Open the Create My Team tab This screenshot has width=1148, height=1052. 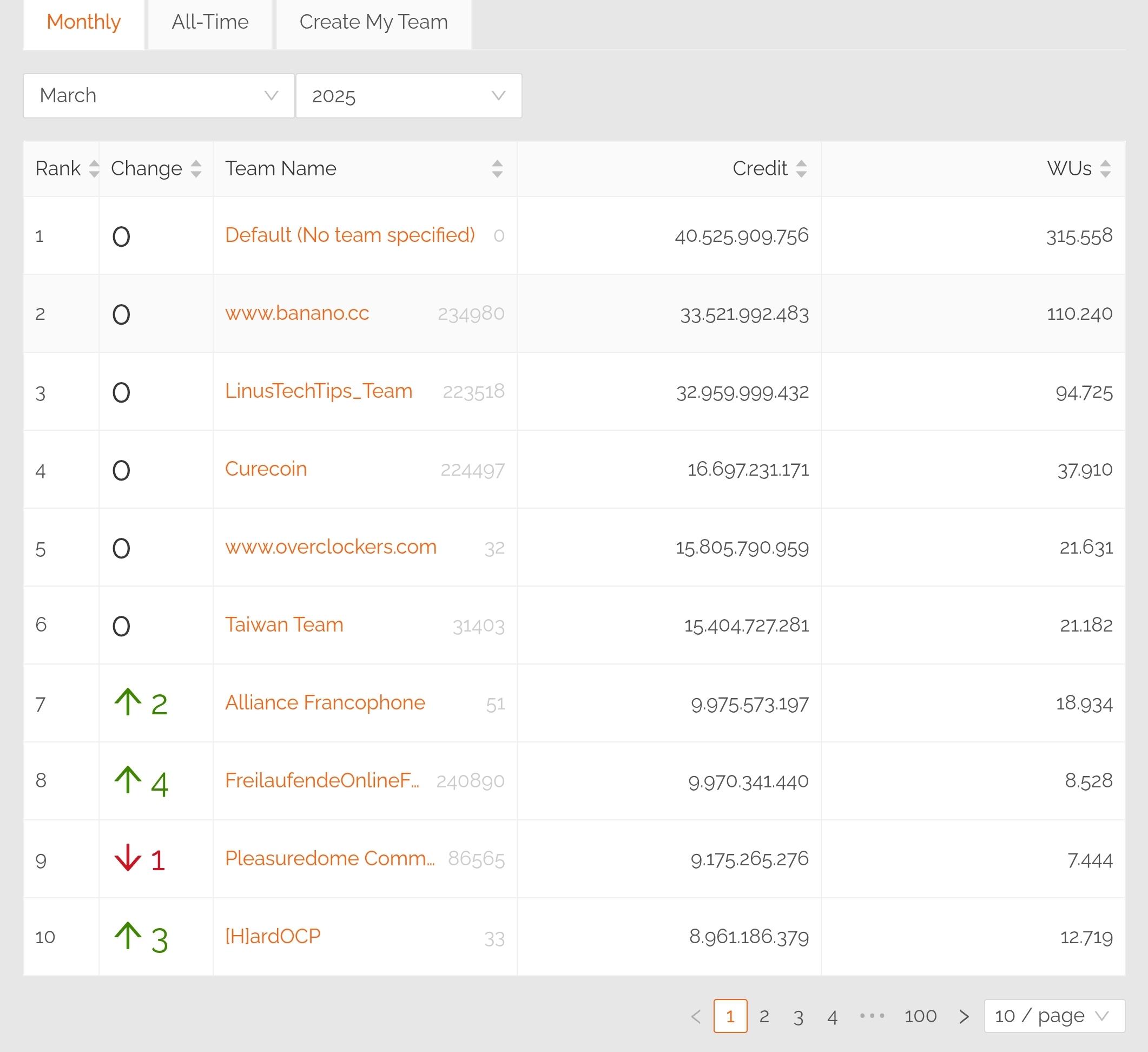[373, 22]
